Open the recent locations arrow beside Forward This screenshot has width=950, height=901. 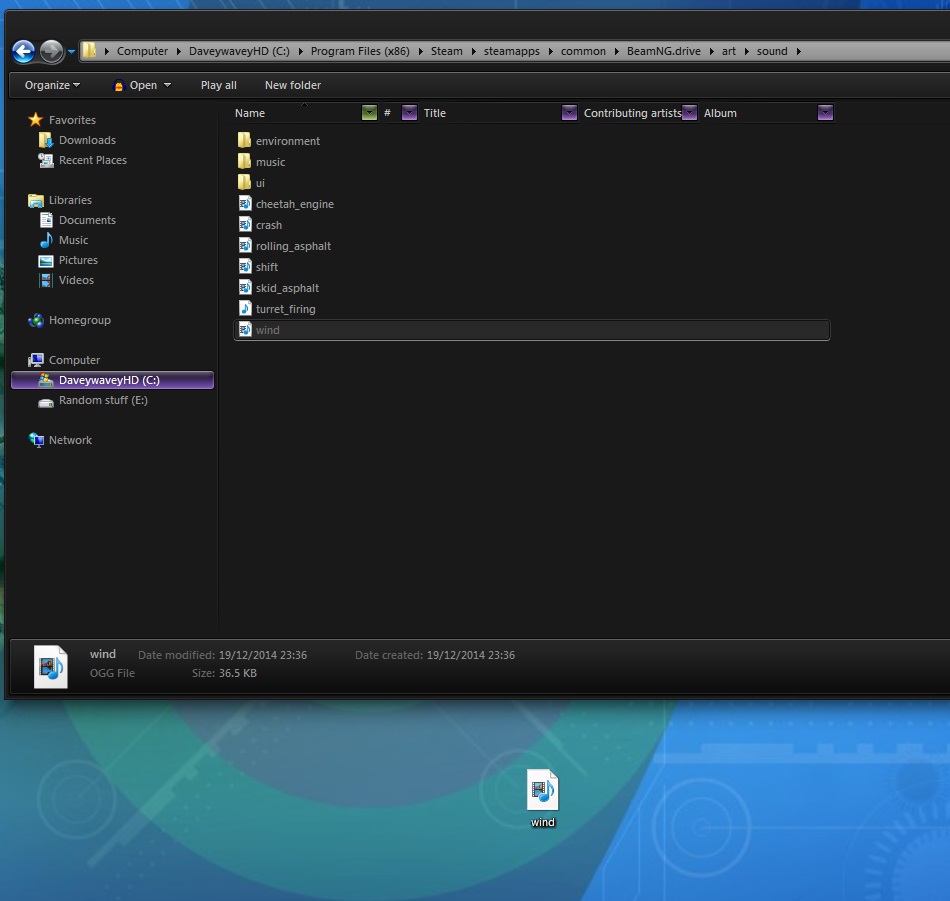[71, 52]
